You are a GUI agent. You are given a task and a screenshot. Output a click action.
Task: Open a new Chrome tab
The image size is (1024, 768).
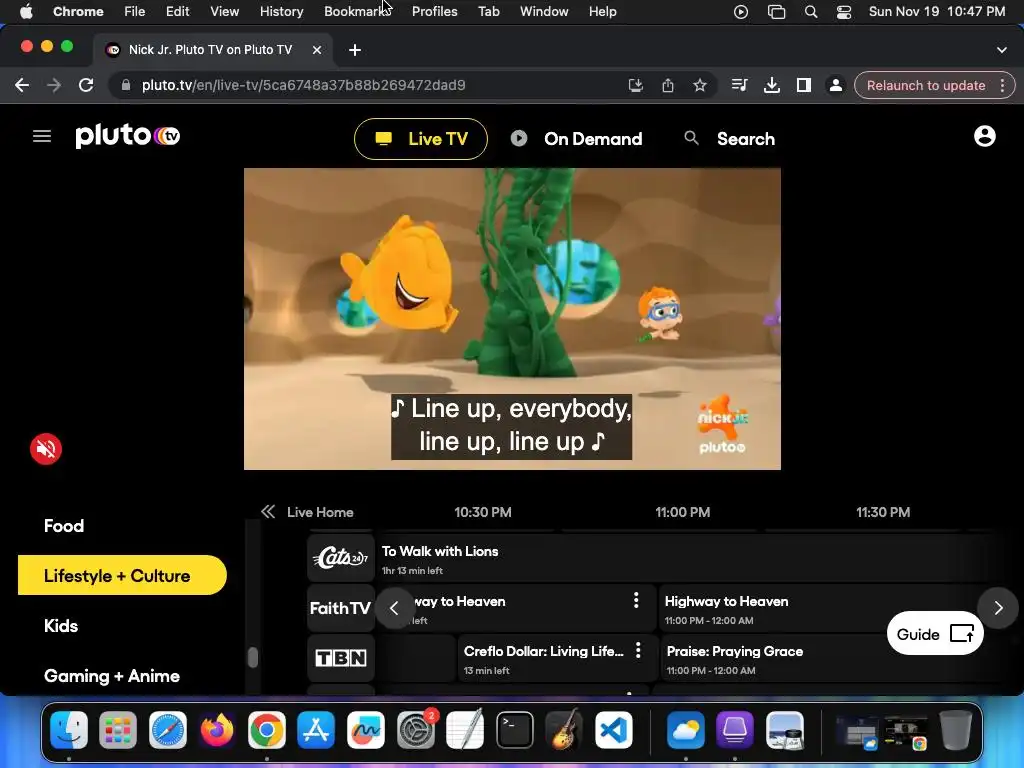coord(355,50)
